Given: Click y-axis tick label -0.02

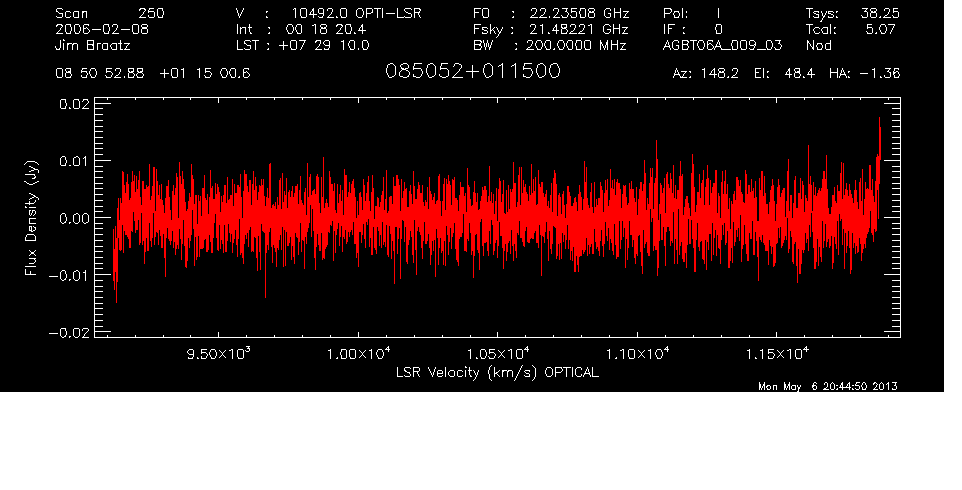Looking at the screenshot, I should click(69, 332).
